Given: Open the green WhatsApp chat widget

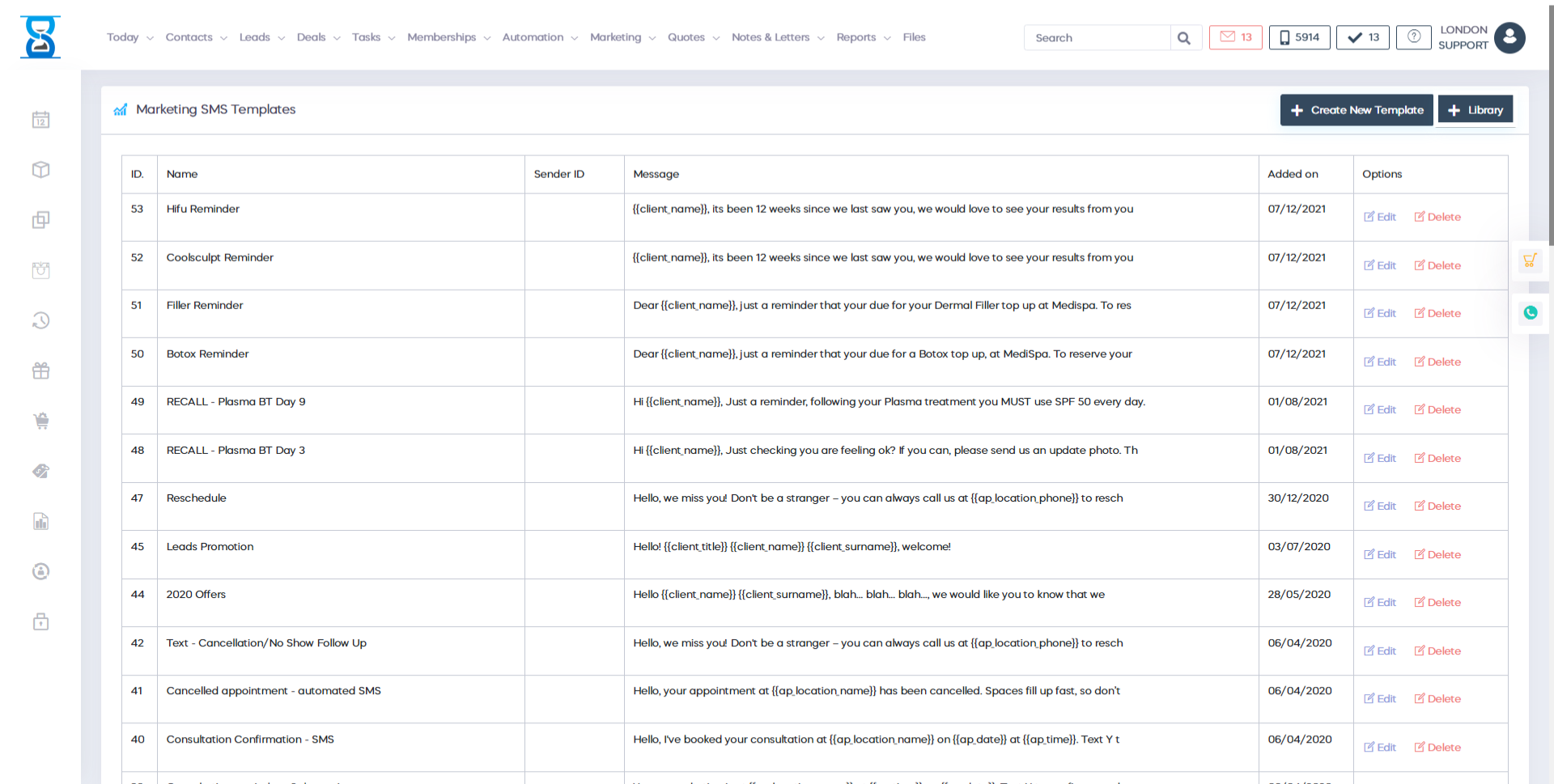Looking at the screenshot, I should pos(1530,313).
